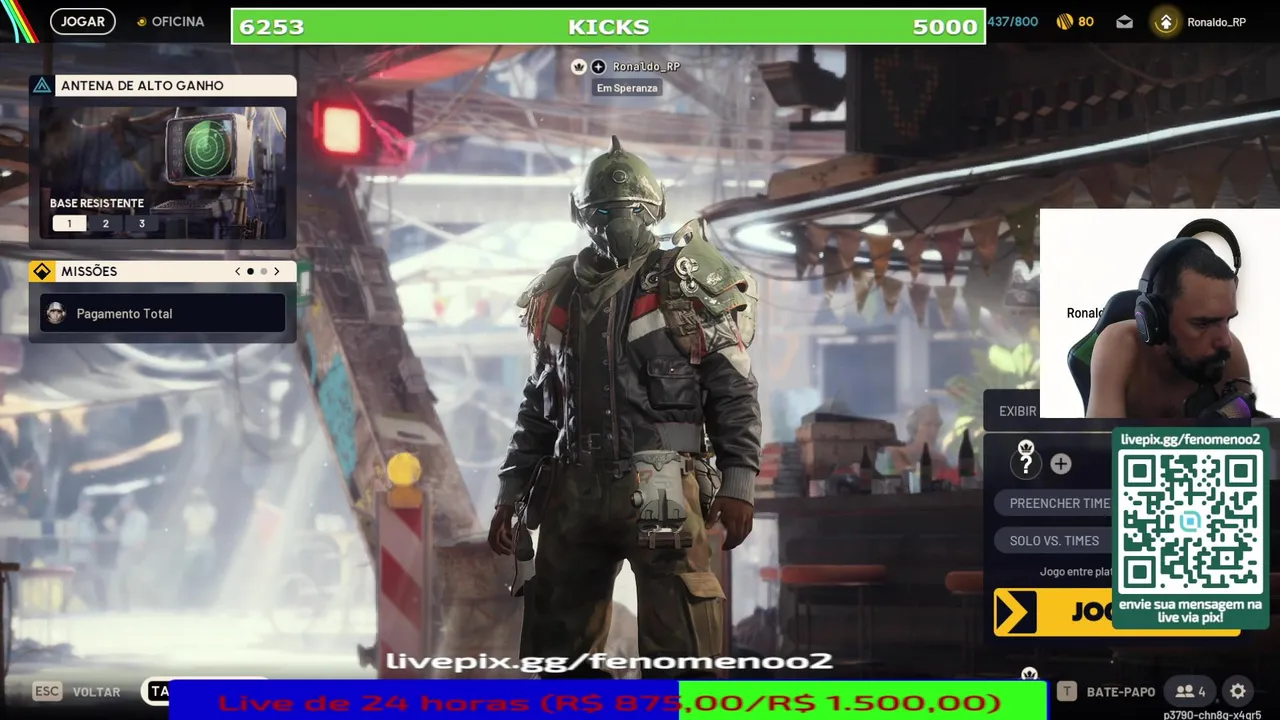Select Base Resistente stage 1

(69, 224)
